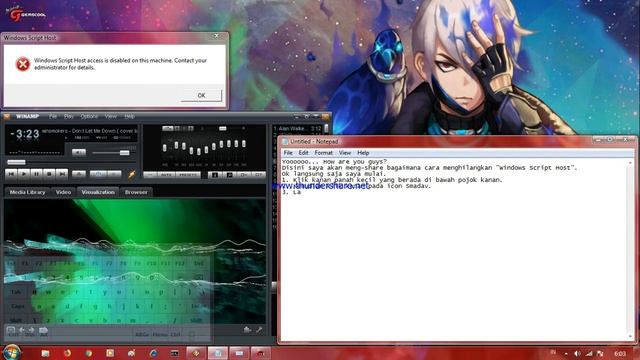Click the Winamp logo icon in title bar
Viewport: 640px width, 360px height.
pyautogui.click(x=7, y=116)
